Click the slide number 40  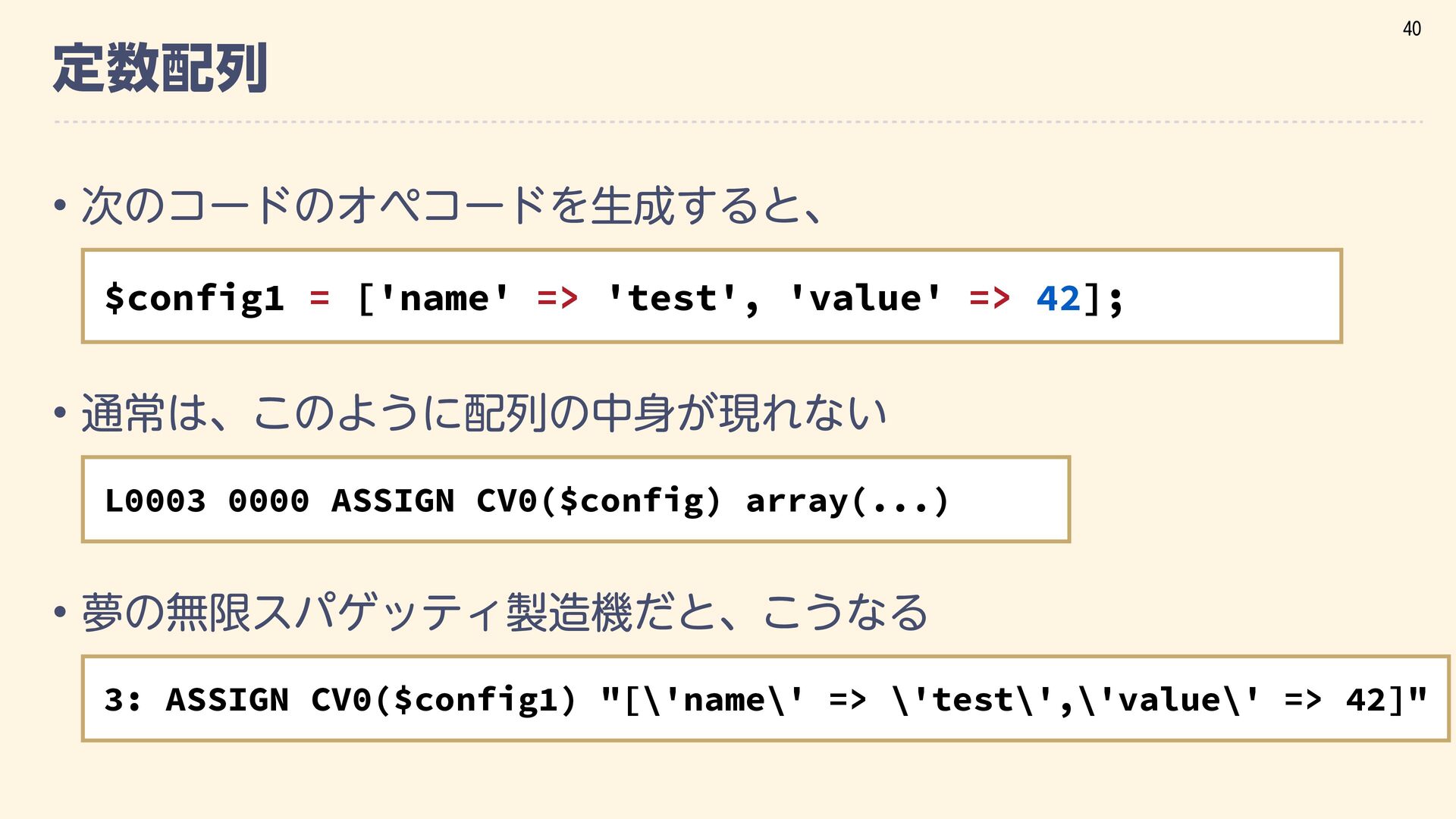coord(1411,29)
